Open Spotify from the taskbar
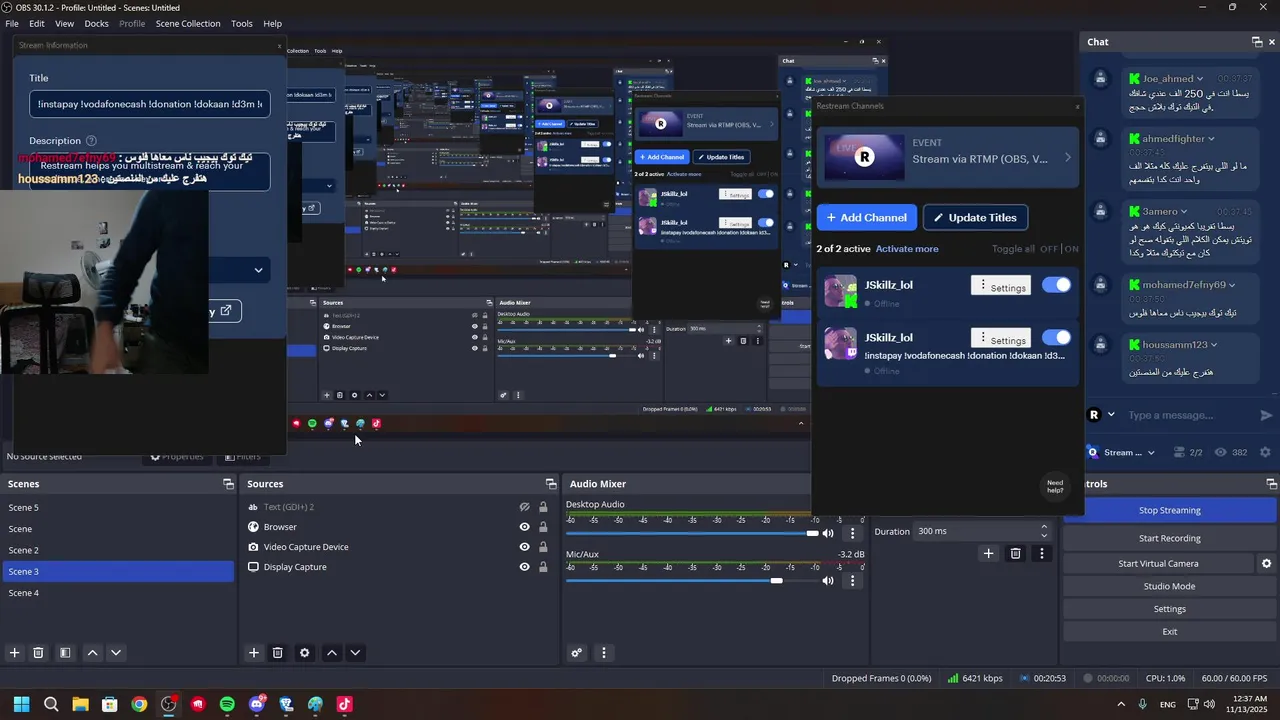The width and height of the screenshot is (1280, 720). pyautogui.click(x=227, y=704)
